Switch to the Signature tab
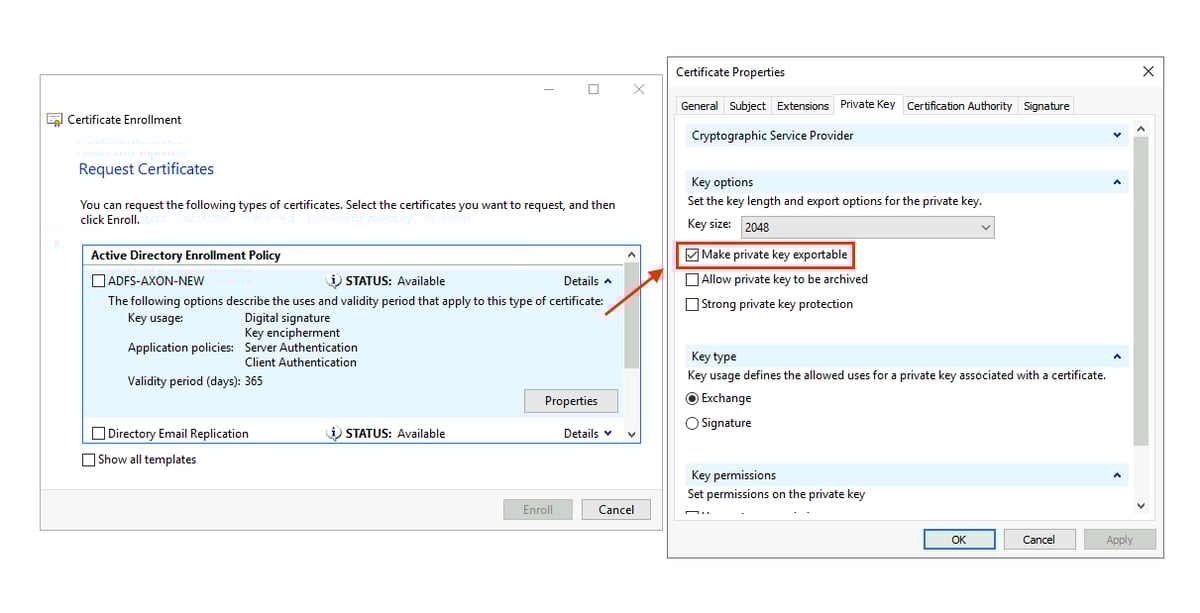The image size is (1200, 613). click(1046, 106)
